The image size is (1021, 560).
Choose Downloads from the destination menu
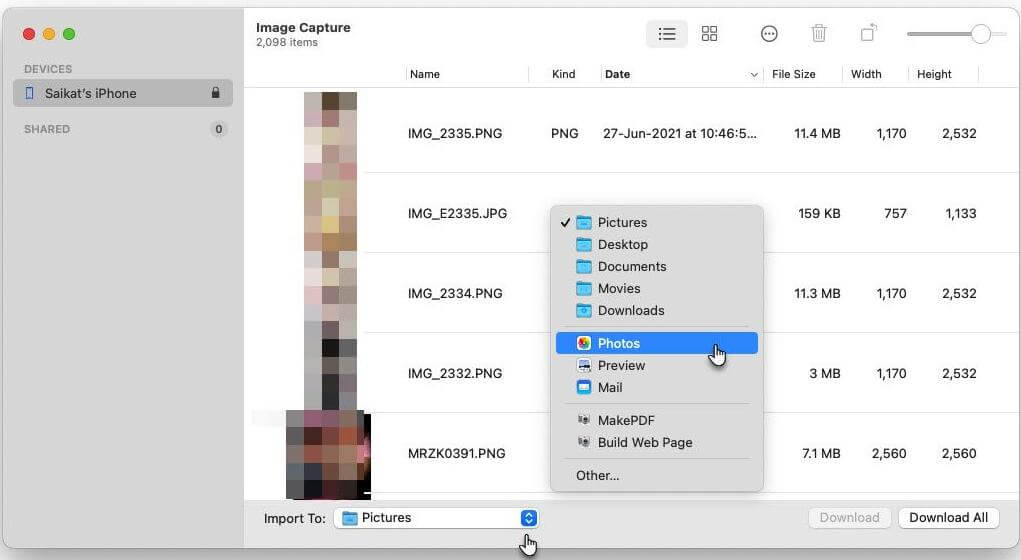pos(656,311)
